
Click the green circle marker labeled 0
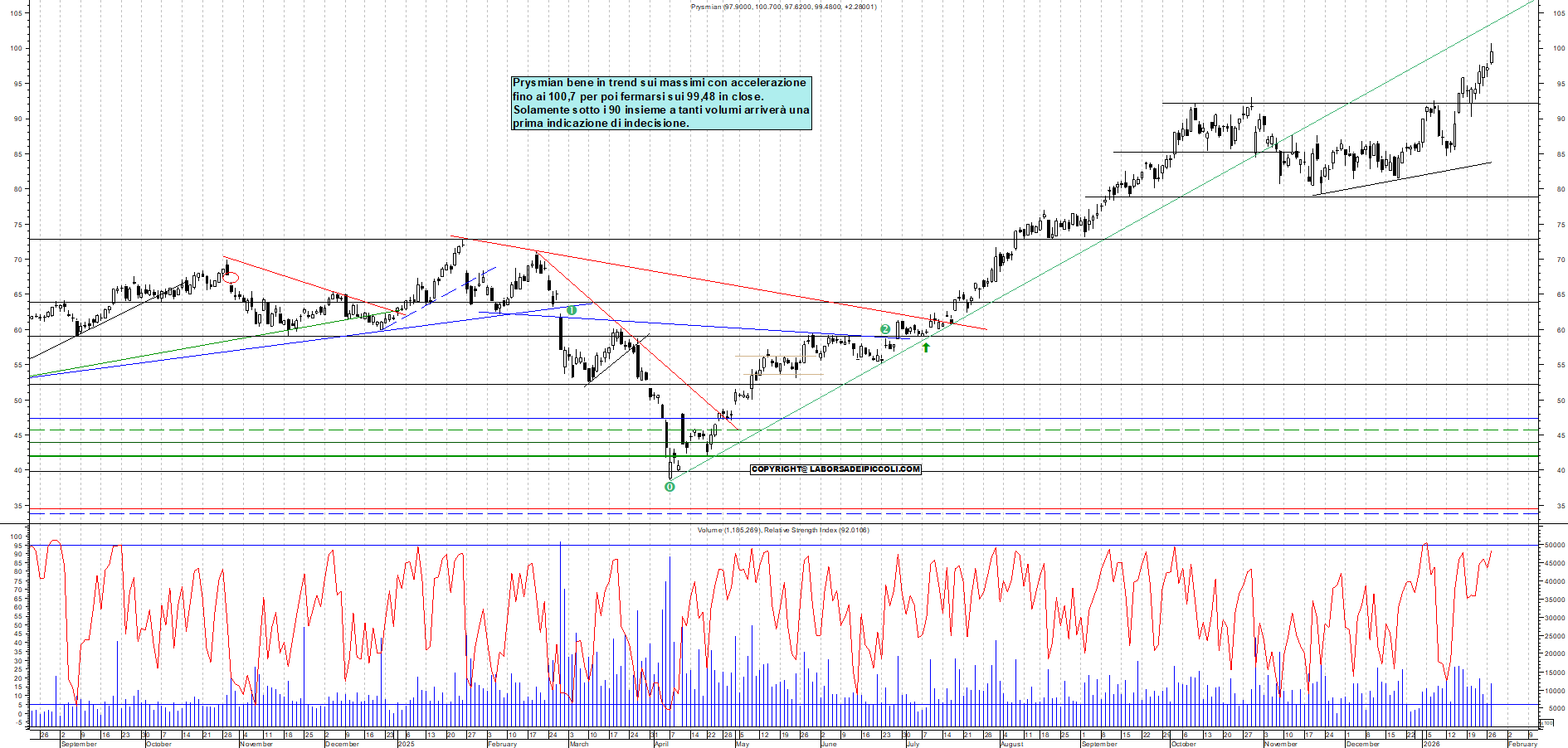tap(670, 487)
